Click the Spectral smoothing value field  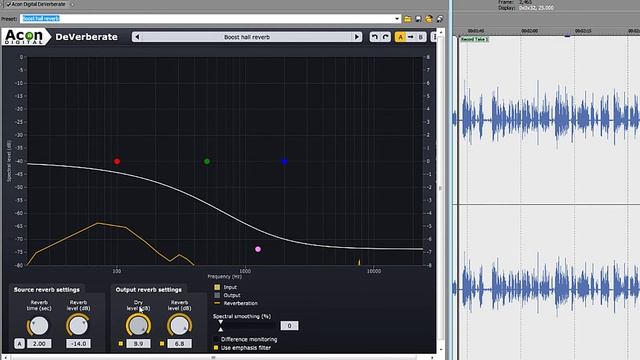[289, 326]
